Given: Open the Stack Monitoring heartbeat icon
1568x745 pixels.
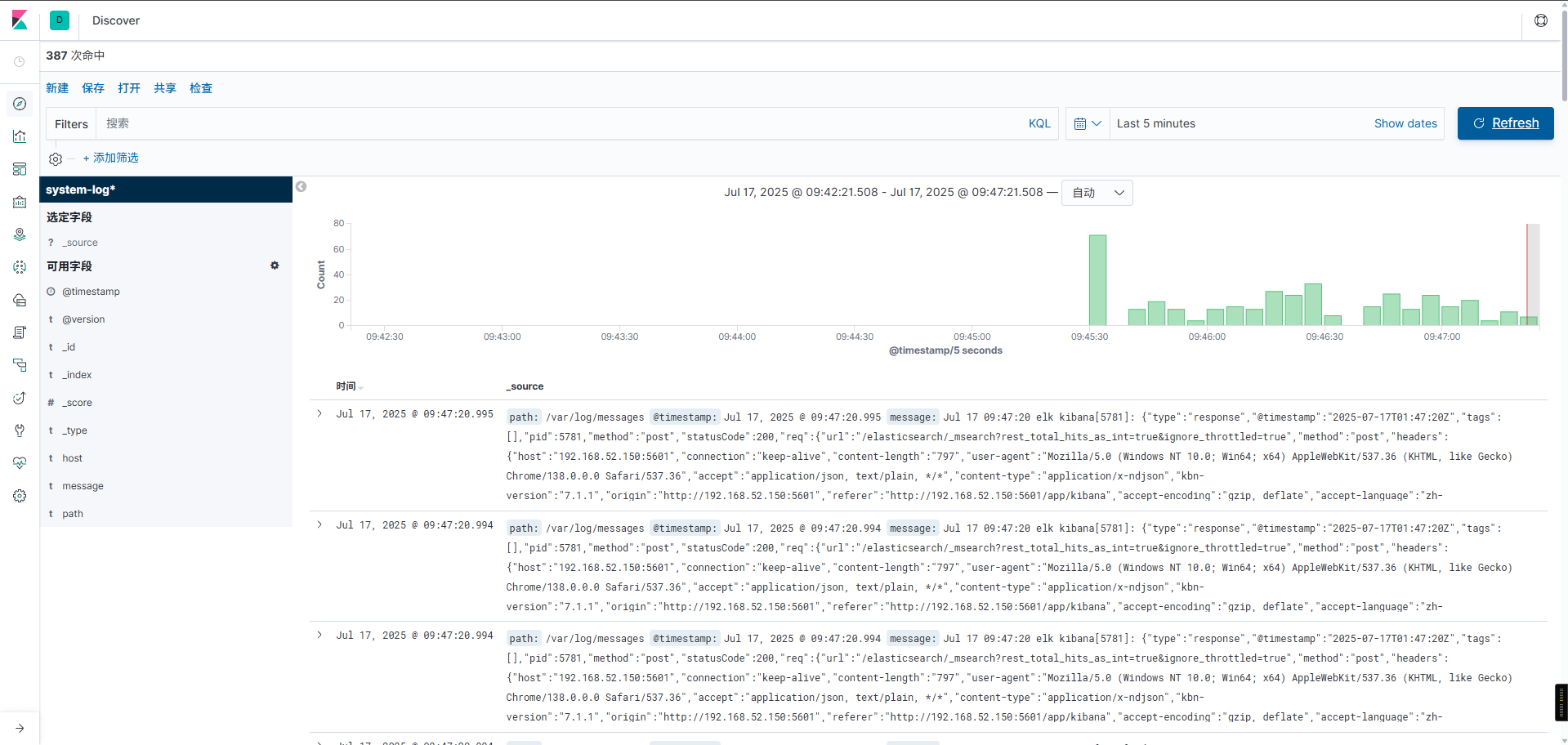Looking at the screenshot, I should click(x=20, y=463).
